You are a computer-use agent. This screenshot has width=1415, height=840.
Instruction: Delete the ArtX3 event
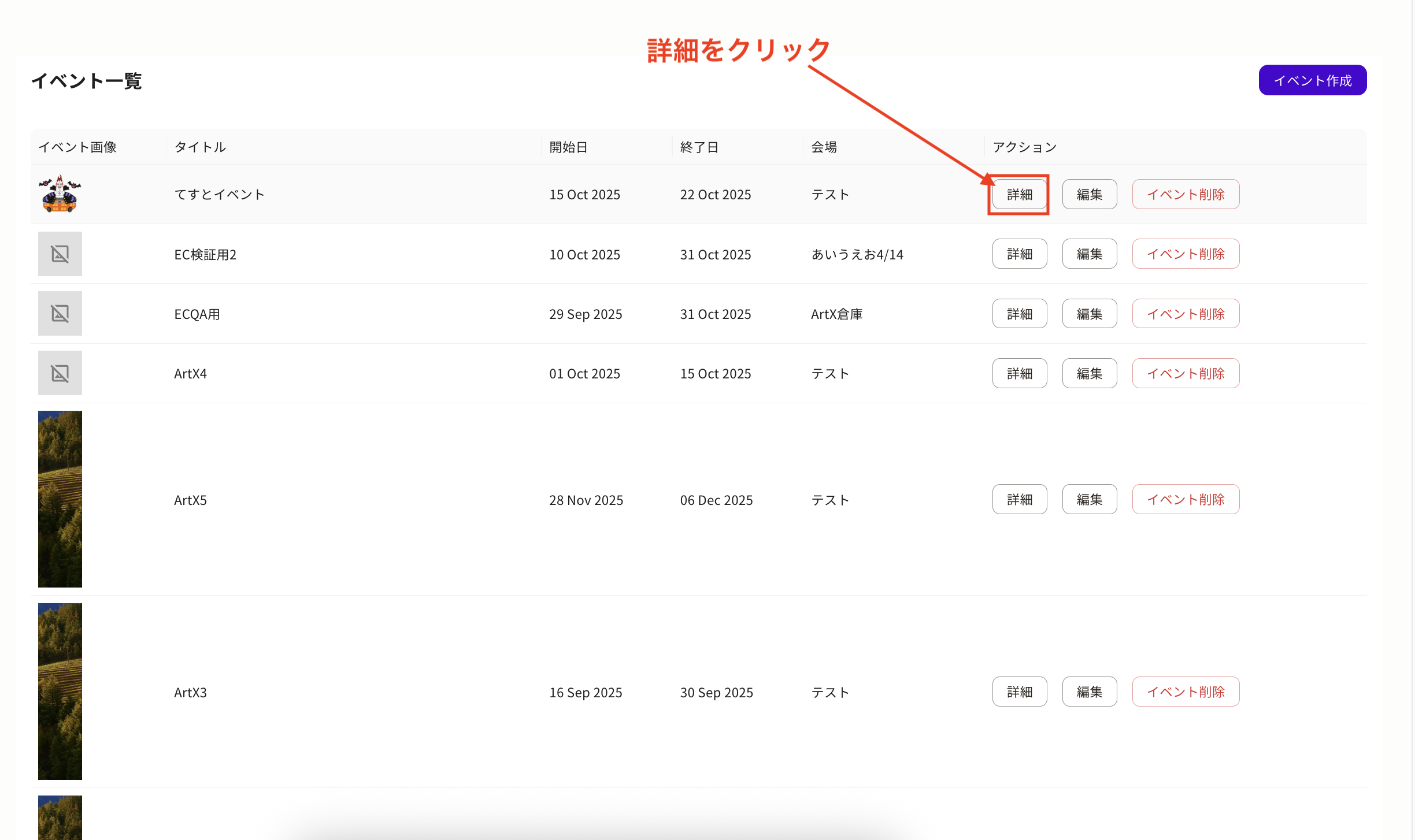click(x=1185, y=692)
